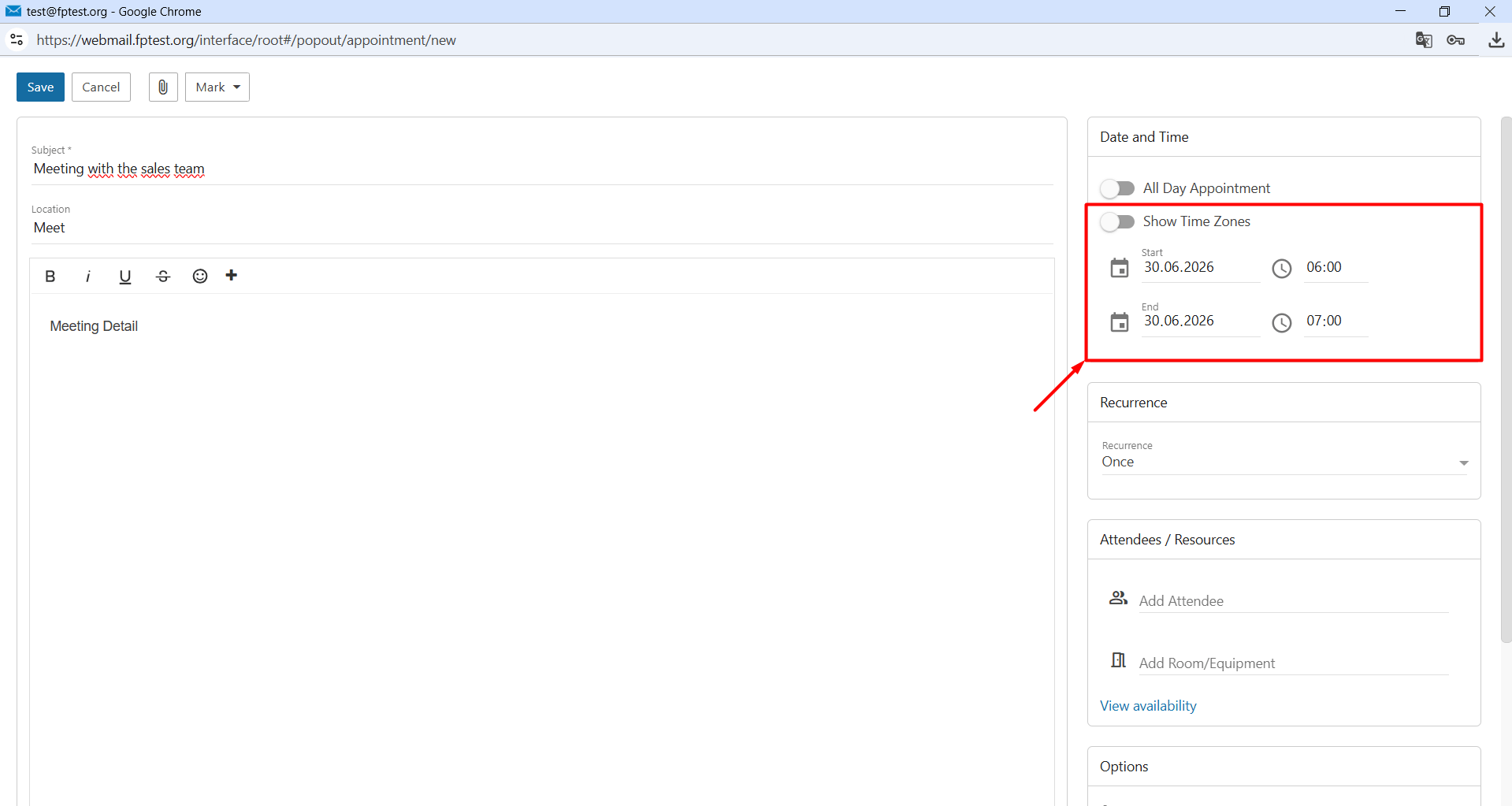Open the End date calendar icon
This screenshot has width=1512, height=806.
tap(1120, 322)
